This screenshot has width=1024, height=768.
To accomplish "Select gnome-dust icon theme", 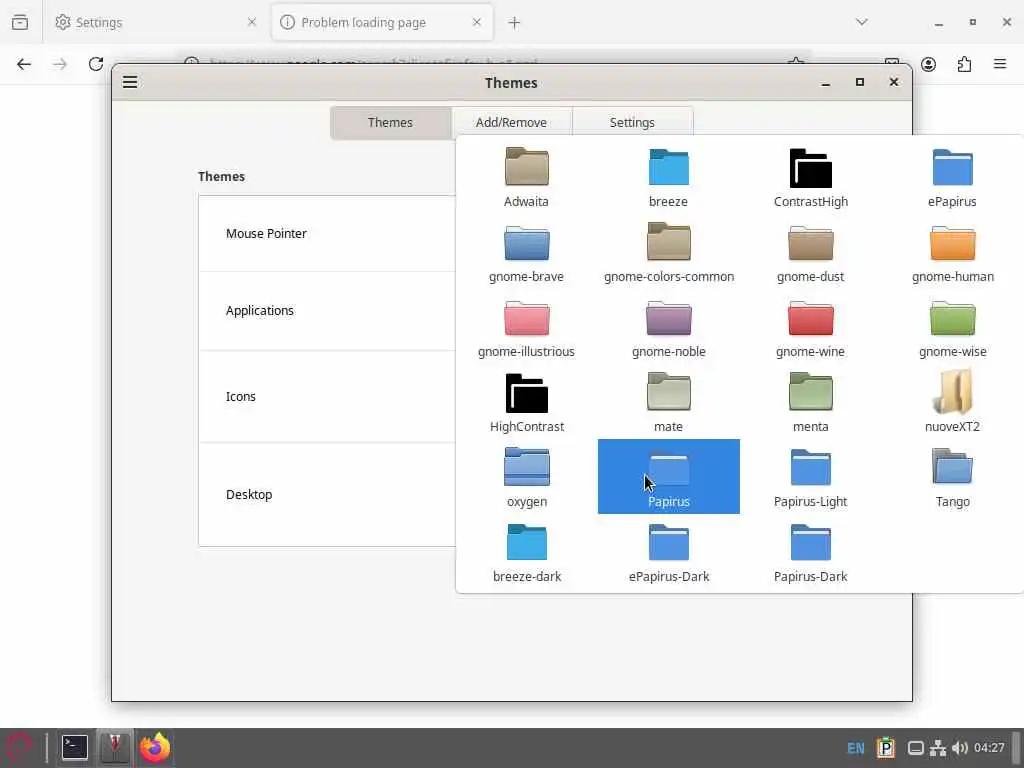I will click(x=810, y=252).
